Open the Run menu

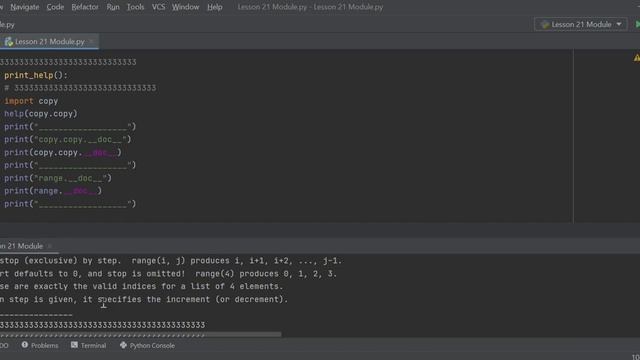pyautogui.click(x=113, y=7)
